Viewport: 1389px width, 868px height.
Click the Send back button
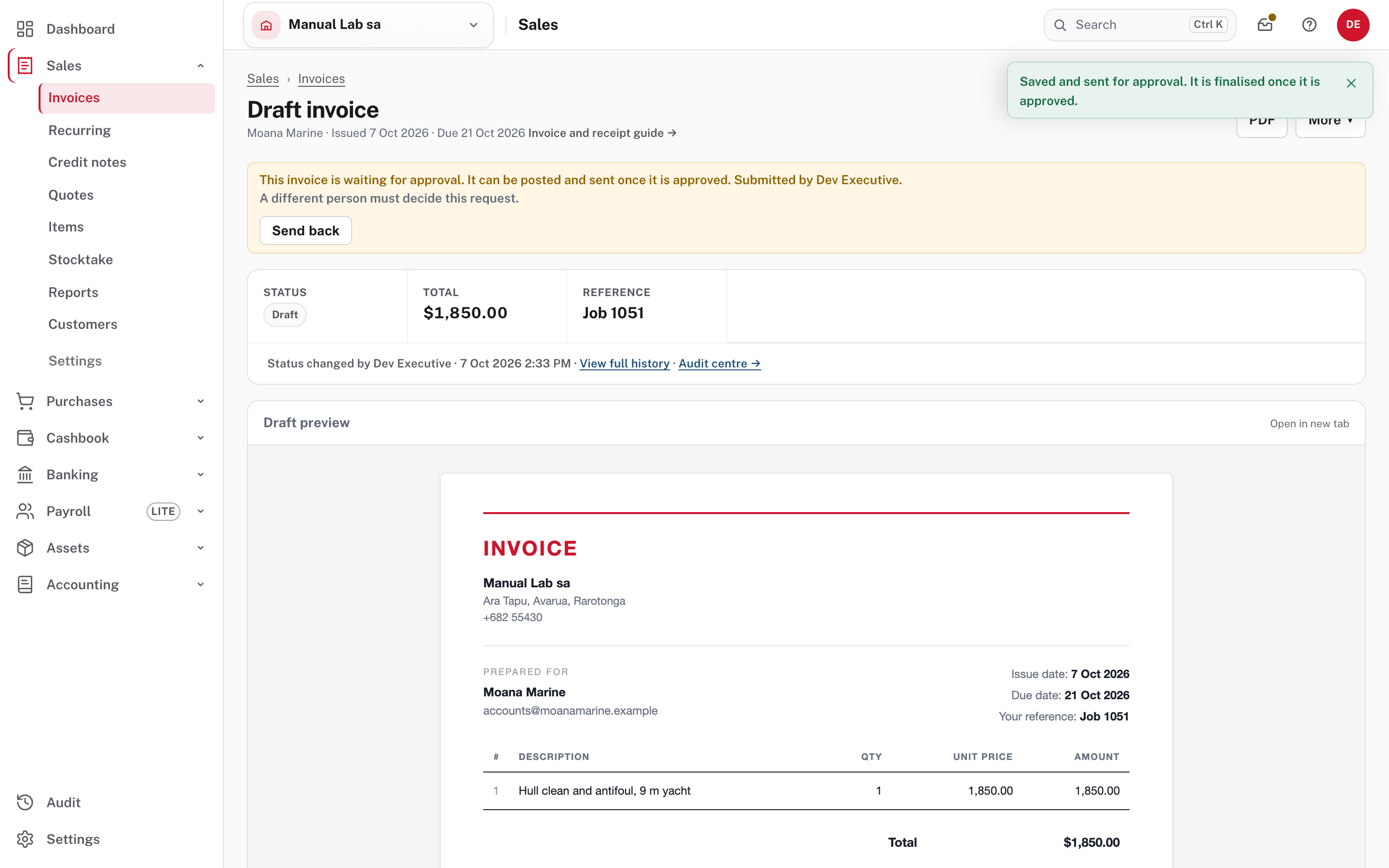(305, 230)
